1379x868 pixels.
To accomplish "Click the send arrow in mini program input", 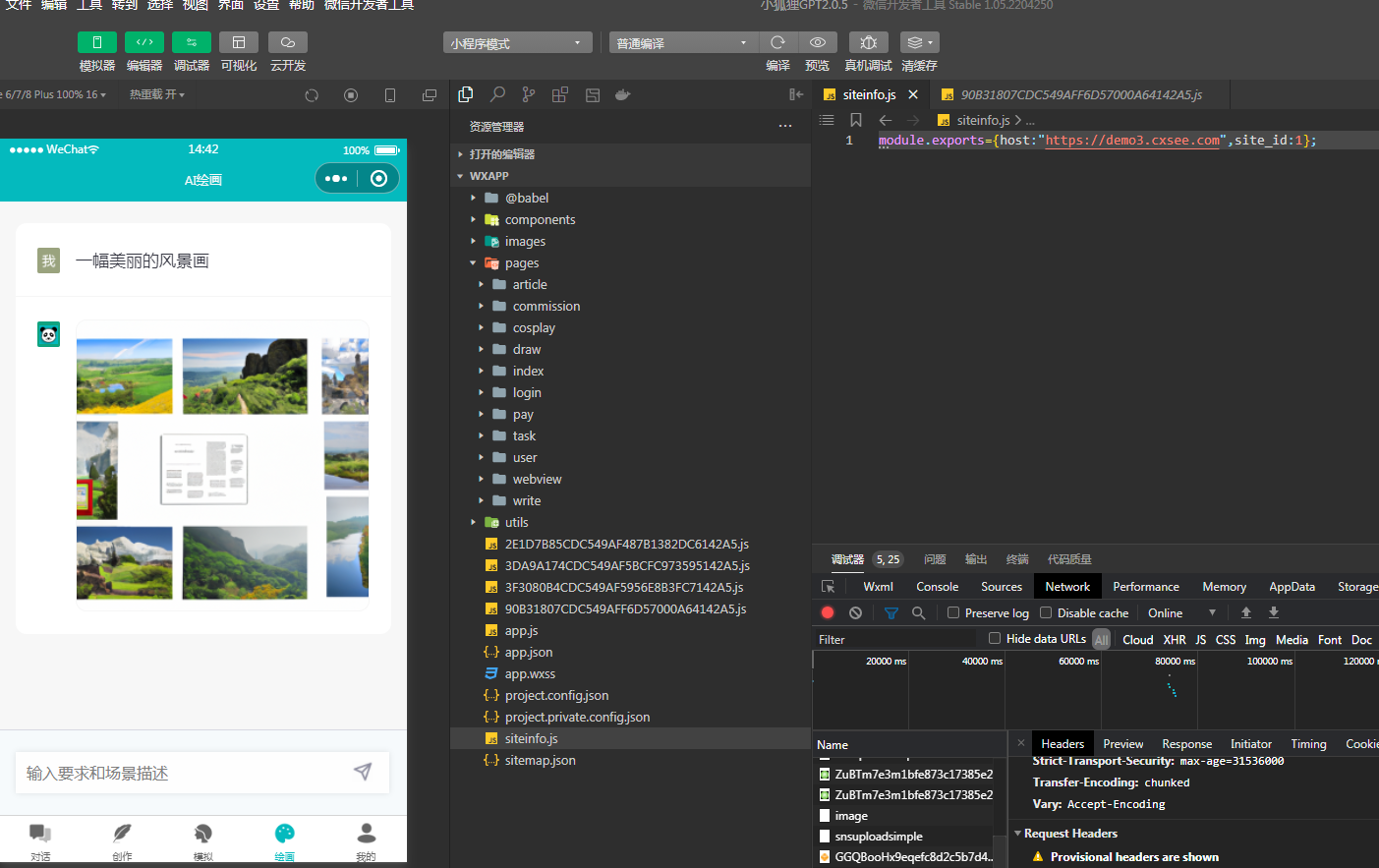I will tap(363, 772).
